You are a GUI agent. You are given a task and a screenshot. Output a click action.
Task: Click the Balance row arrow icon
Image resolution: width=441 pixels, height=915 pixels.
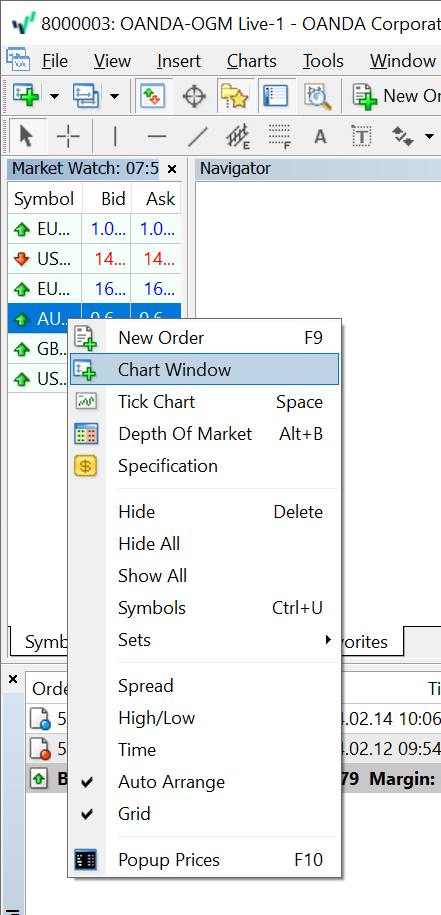coord(38,778)
